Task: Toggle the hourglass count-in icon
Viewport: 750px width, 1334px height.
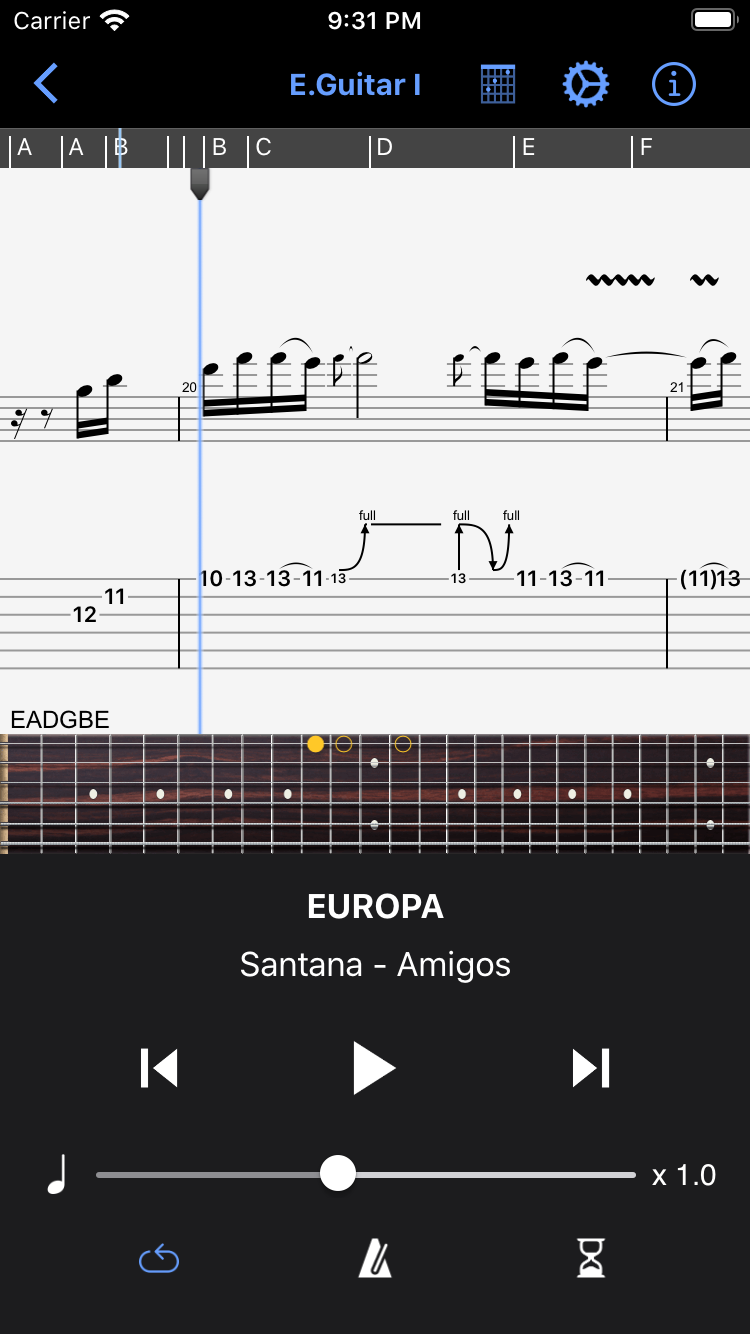Action: pyautogui.click(x=591, y=1258)
